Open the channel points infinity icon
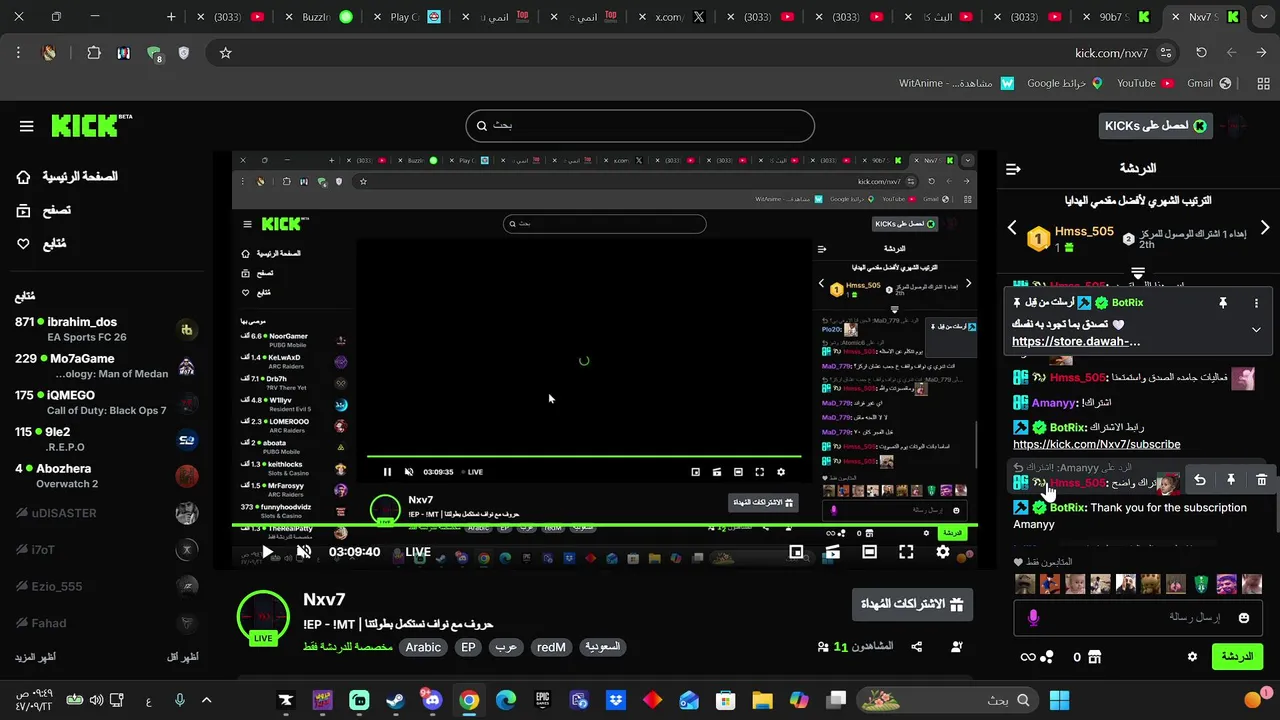 click(x=1028, y=657)
